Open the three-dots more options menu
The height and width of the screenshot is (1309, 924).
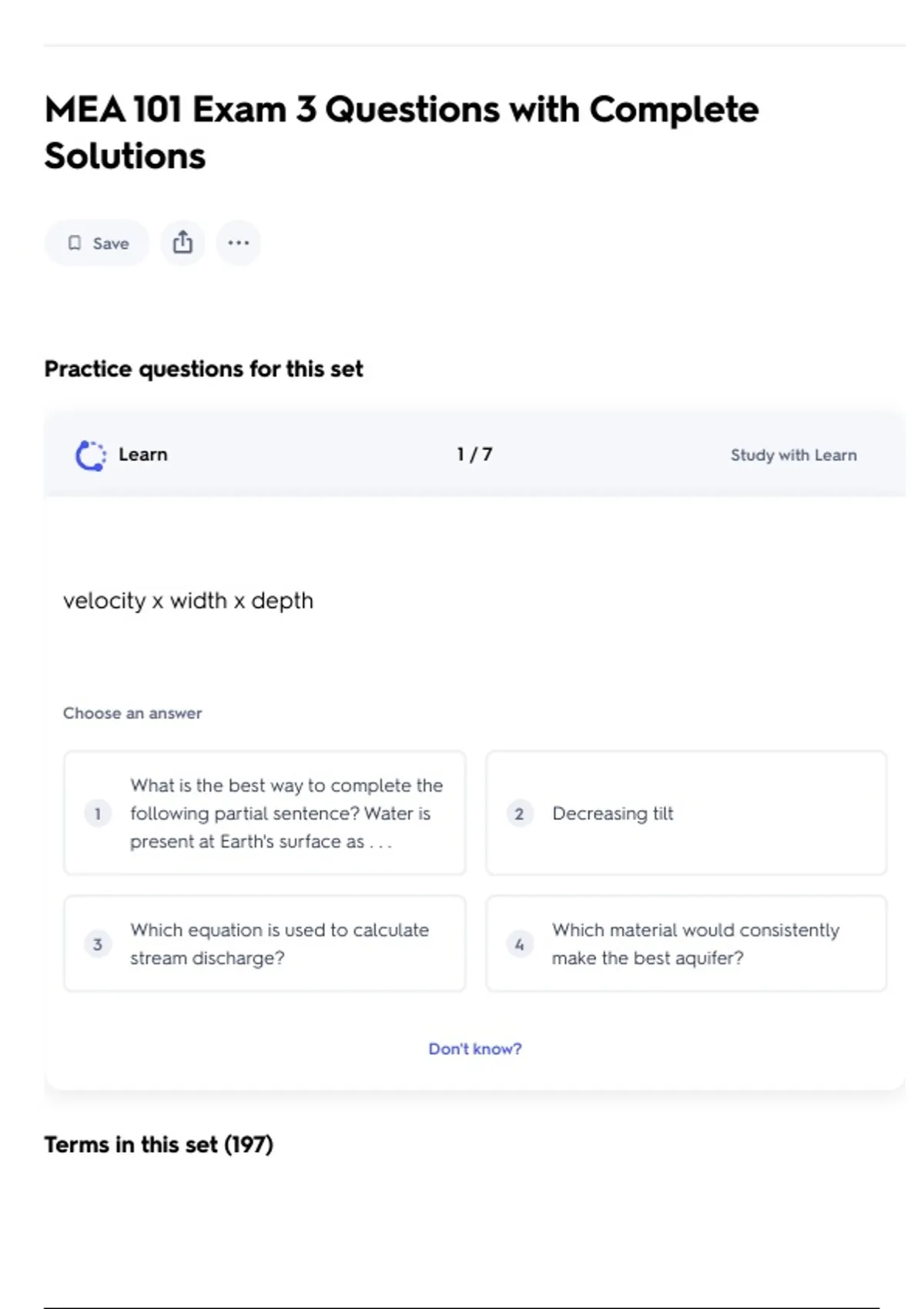click(238, 243)
